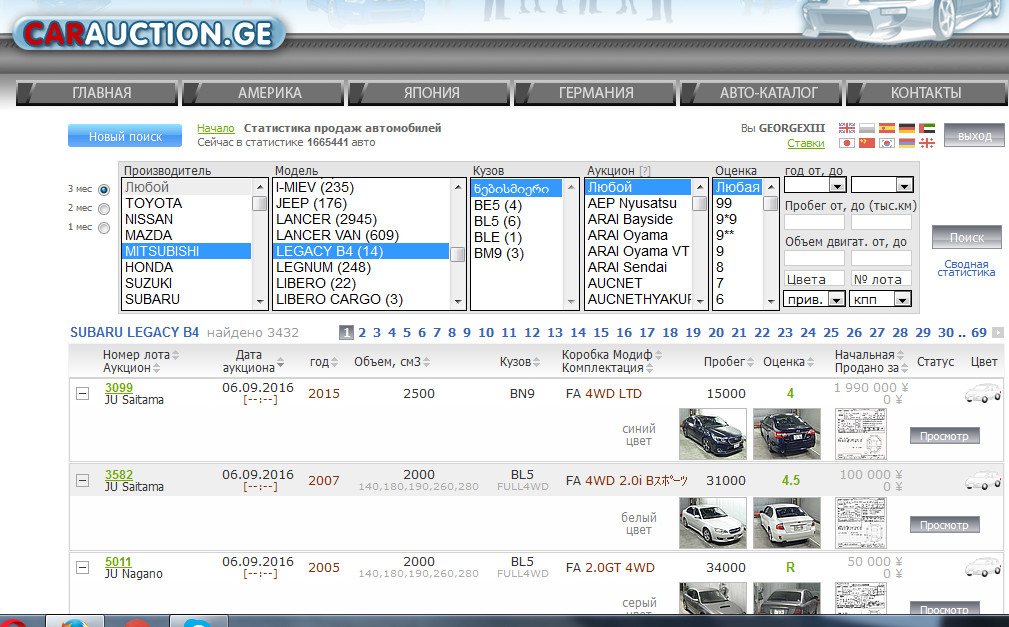Sort results by year column arrows
This screenshot has height=627, width=1009.
(335, 362)
